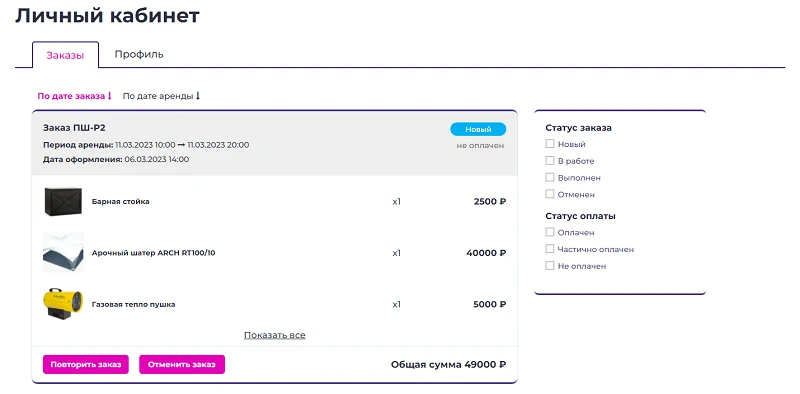Click the Статус заказа filter heading
This screenshot has height=394, width=800.
pyautogui.click(x=579, y=128)
